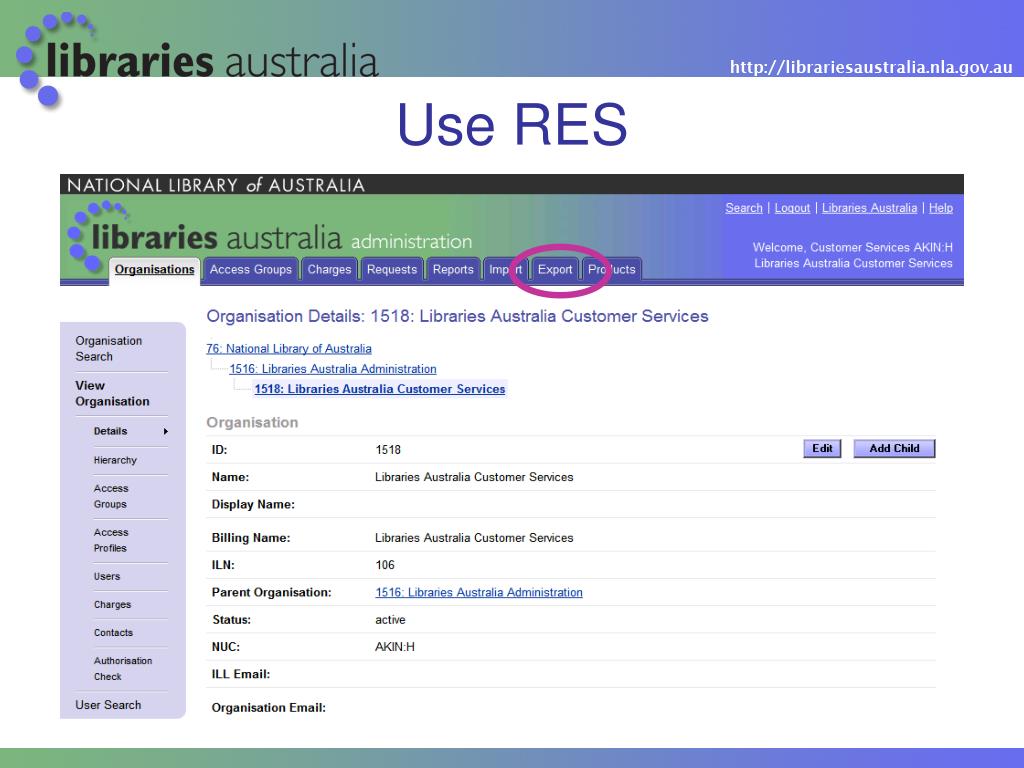1024x768 pixels.
Task: Click the NATIONAL LIBRARY of AUSTRALIA banner text
Action: [216, 185]
